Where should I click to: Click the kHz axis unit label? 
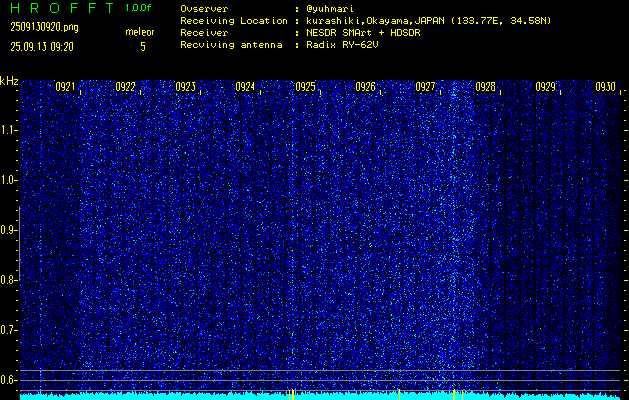[9, 81]
